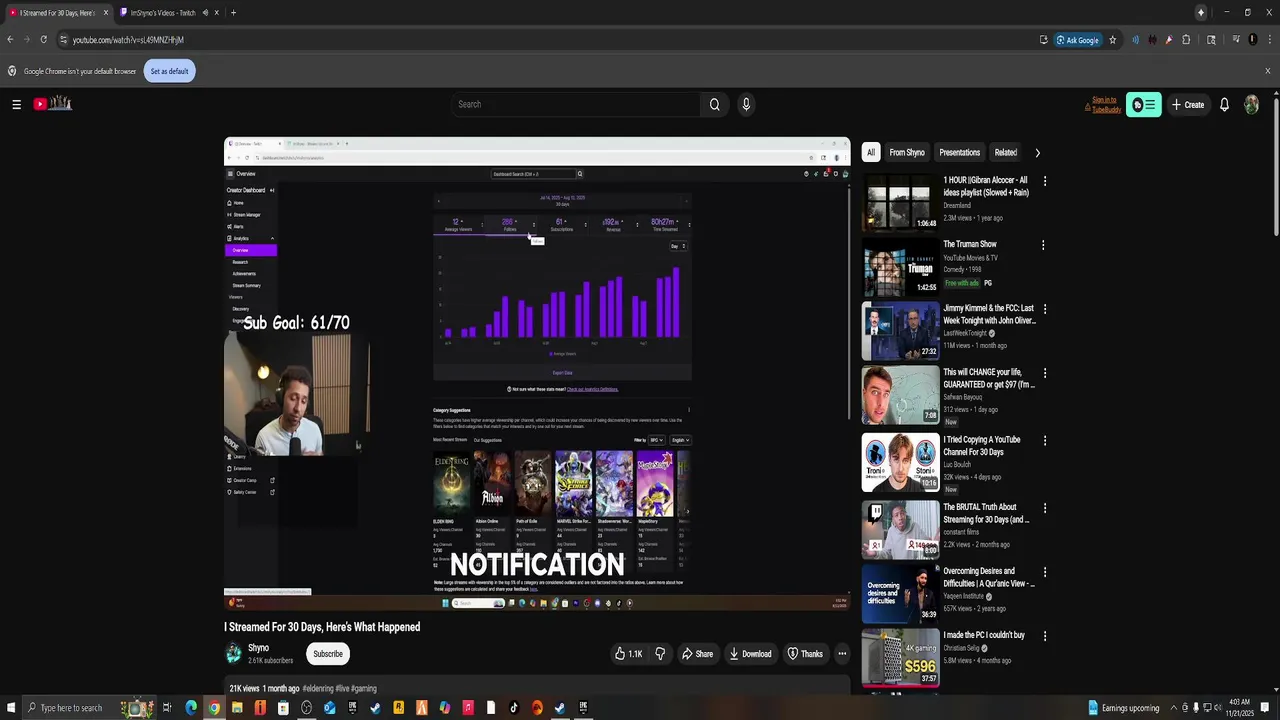
Task: Open options for Overcoming Desires video
Action: [x=1043, y=572]
